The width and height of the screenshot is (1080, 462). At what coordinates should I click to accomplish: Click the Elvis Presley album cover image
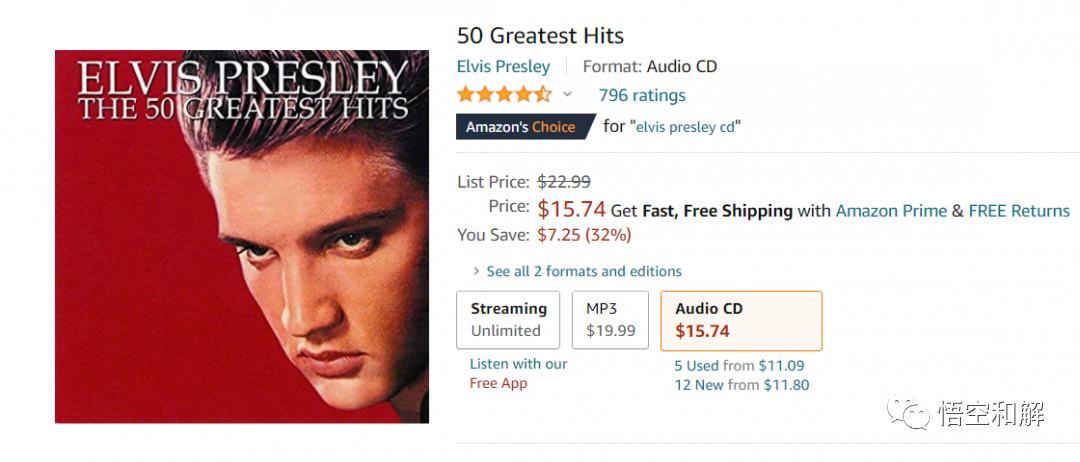[x=241, y=236]
